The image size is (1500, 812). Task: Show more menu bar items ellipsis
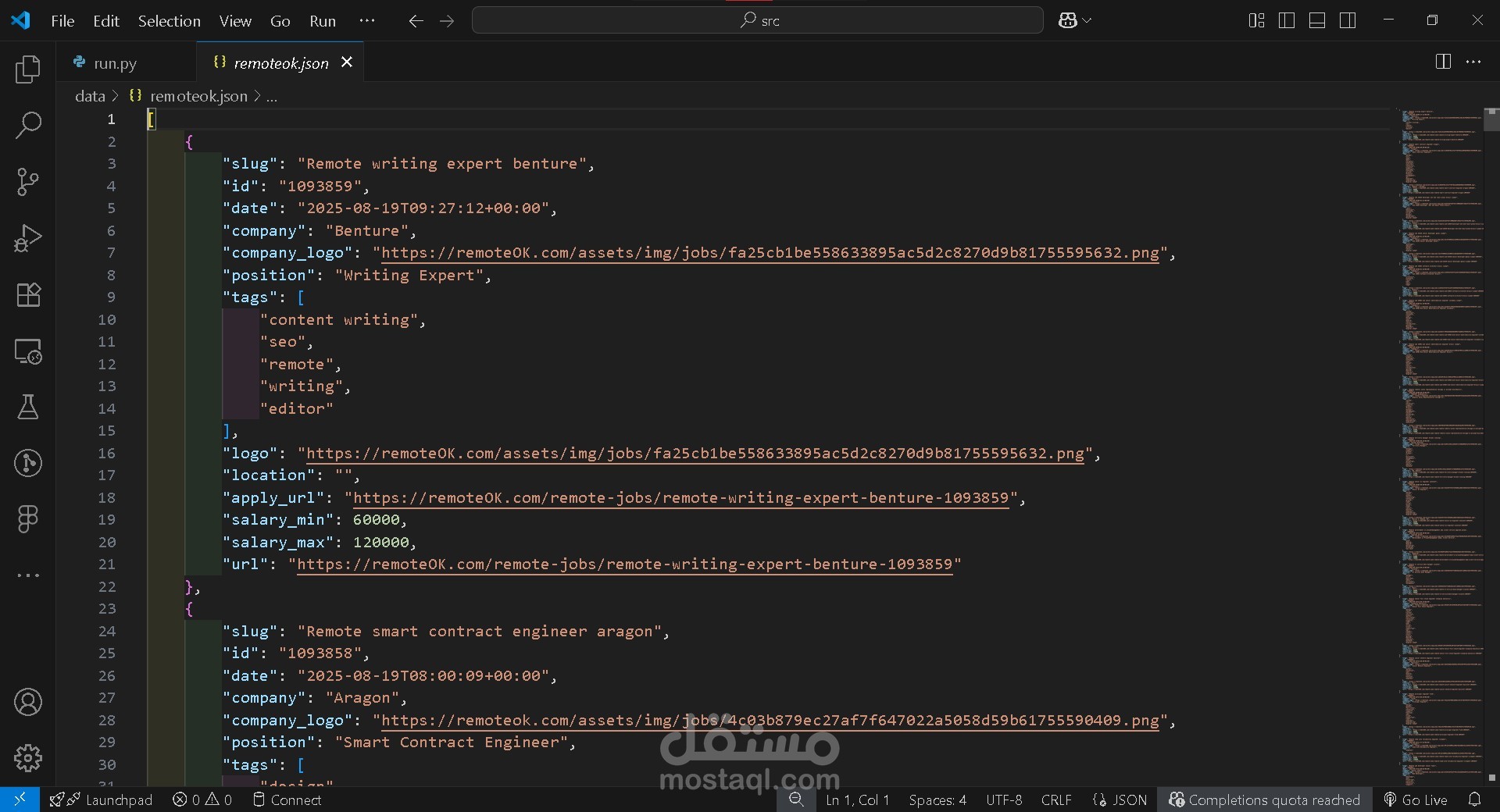366,21
